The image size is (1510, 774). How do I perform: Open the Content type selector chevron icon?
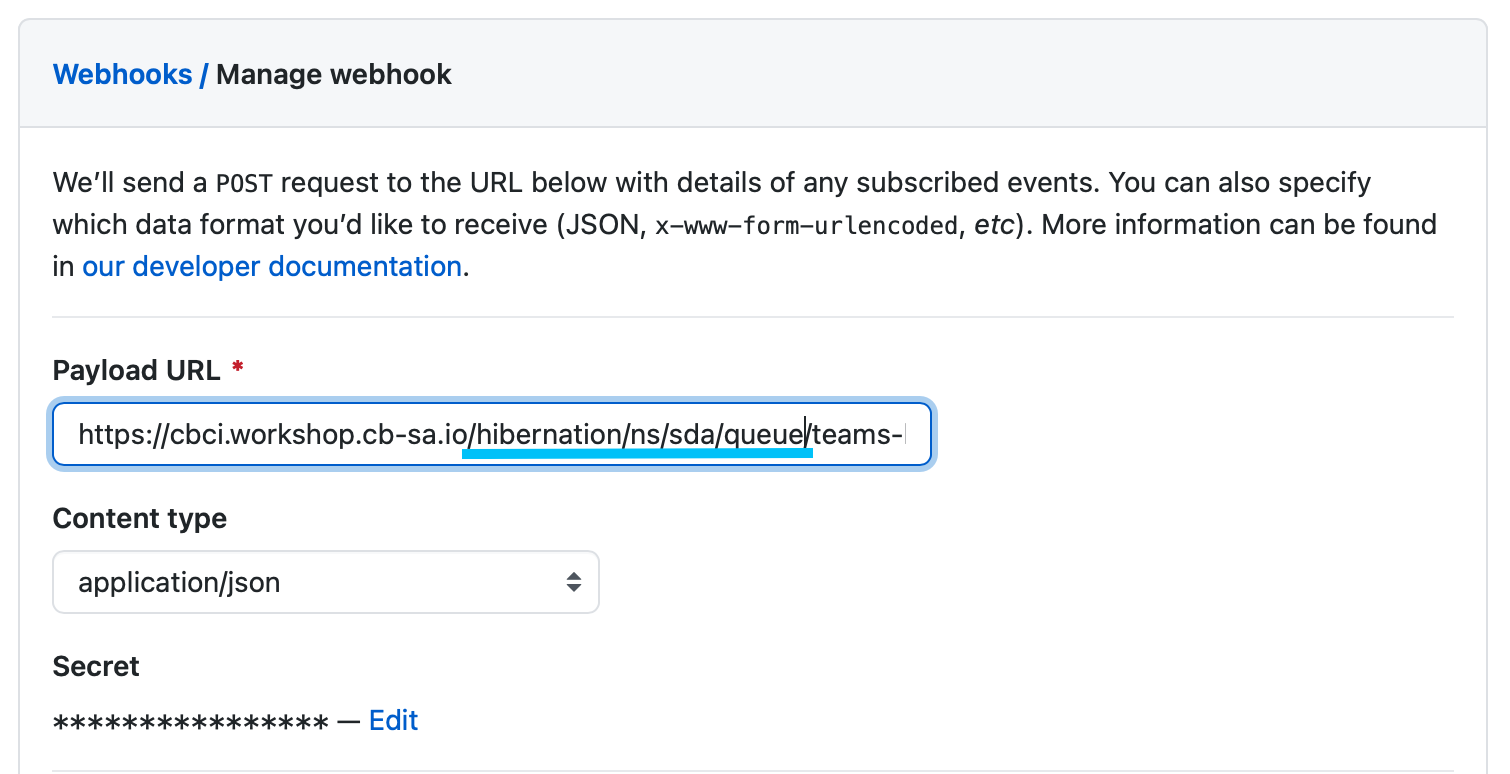coord(574,582)
